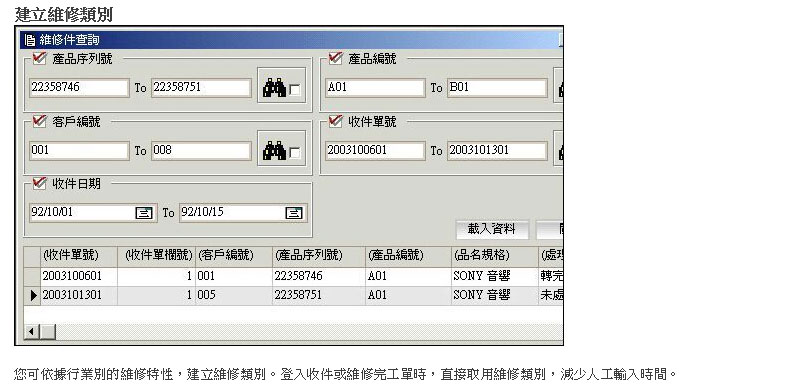Toggle the 產品序列號 filter checkbox
The image size is (793, 385).
[x=39, y=59]
